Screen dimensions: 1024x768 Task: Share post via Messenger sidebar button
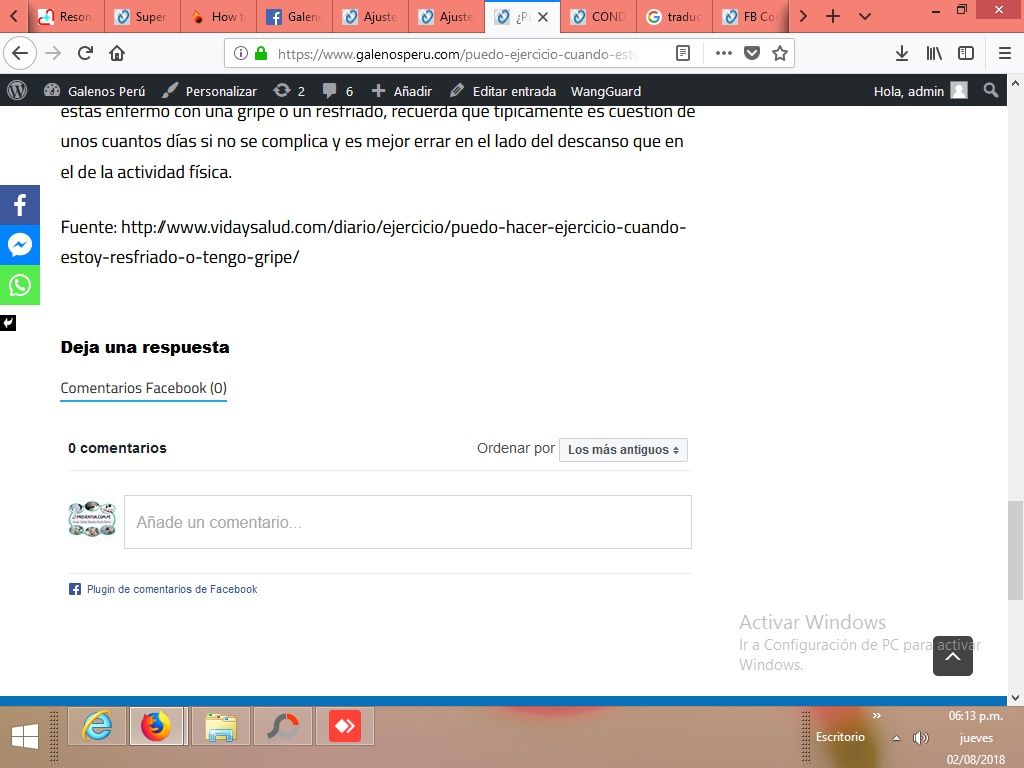pyautogui.click(x=20, y=245)
